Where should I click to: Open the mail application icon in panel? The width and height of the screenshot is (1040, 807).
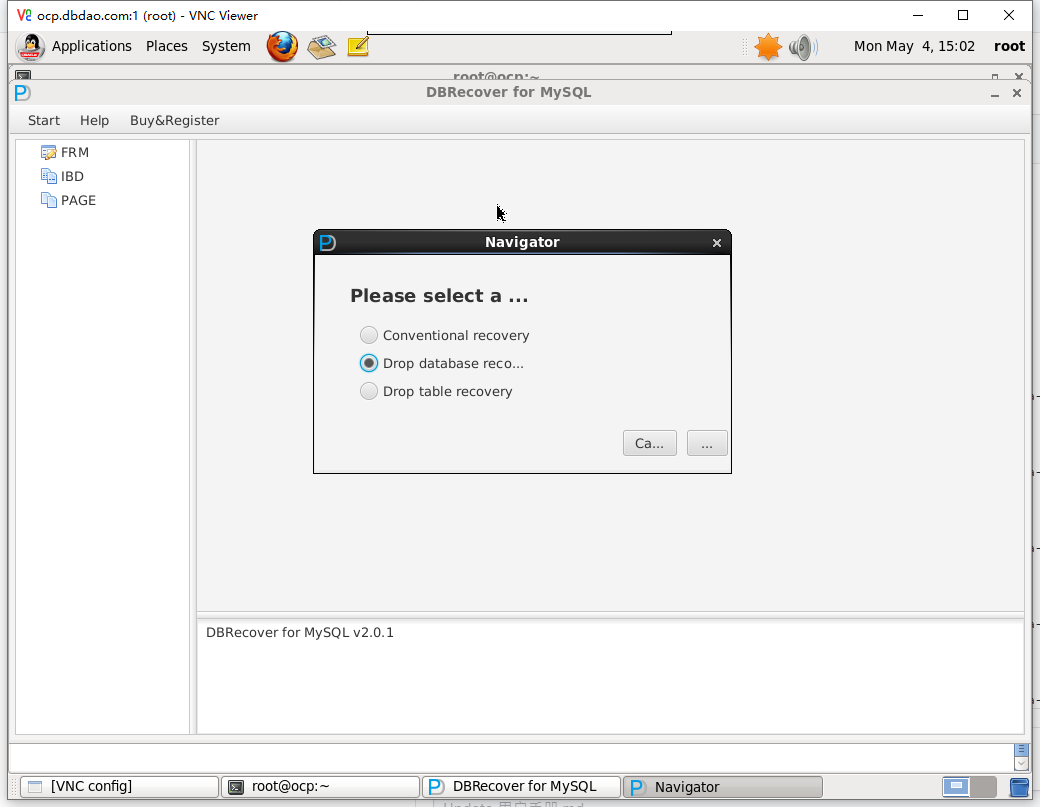pyautogui.click(x=321, y=46)
